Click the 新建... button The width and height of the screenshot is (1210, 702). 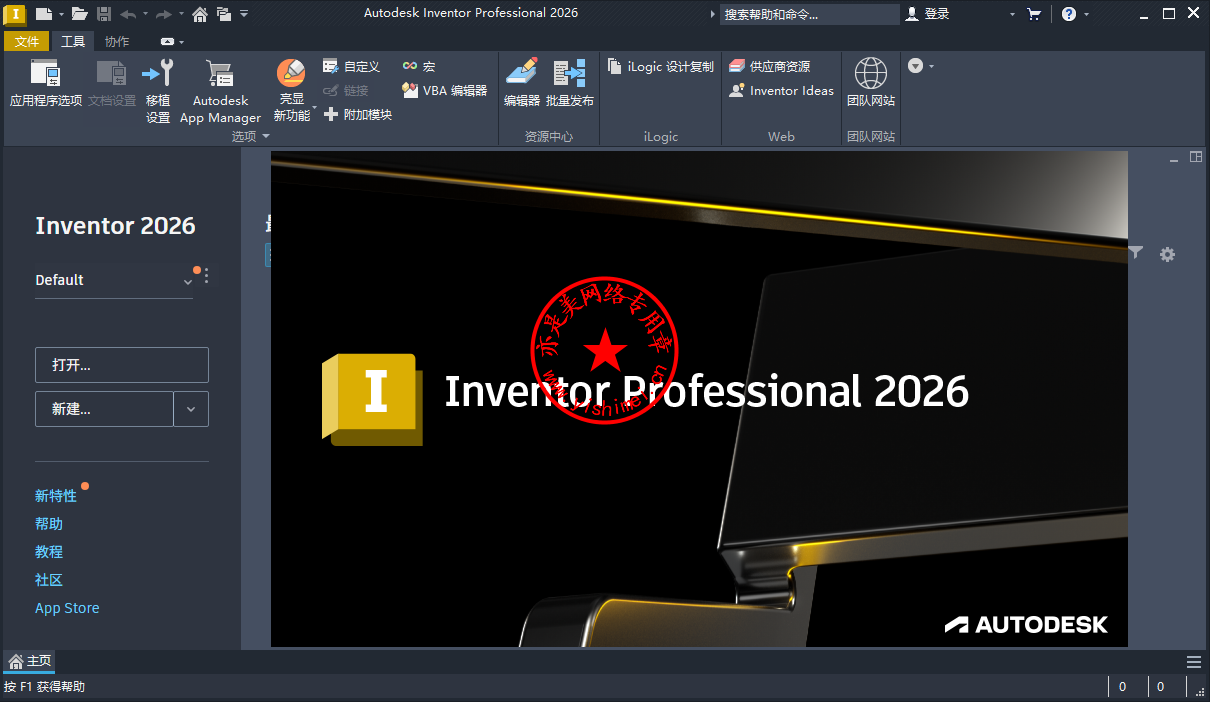coord(104,409)
